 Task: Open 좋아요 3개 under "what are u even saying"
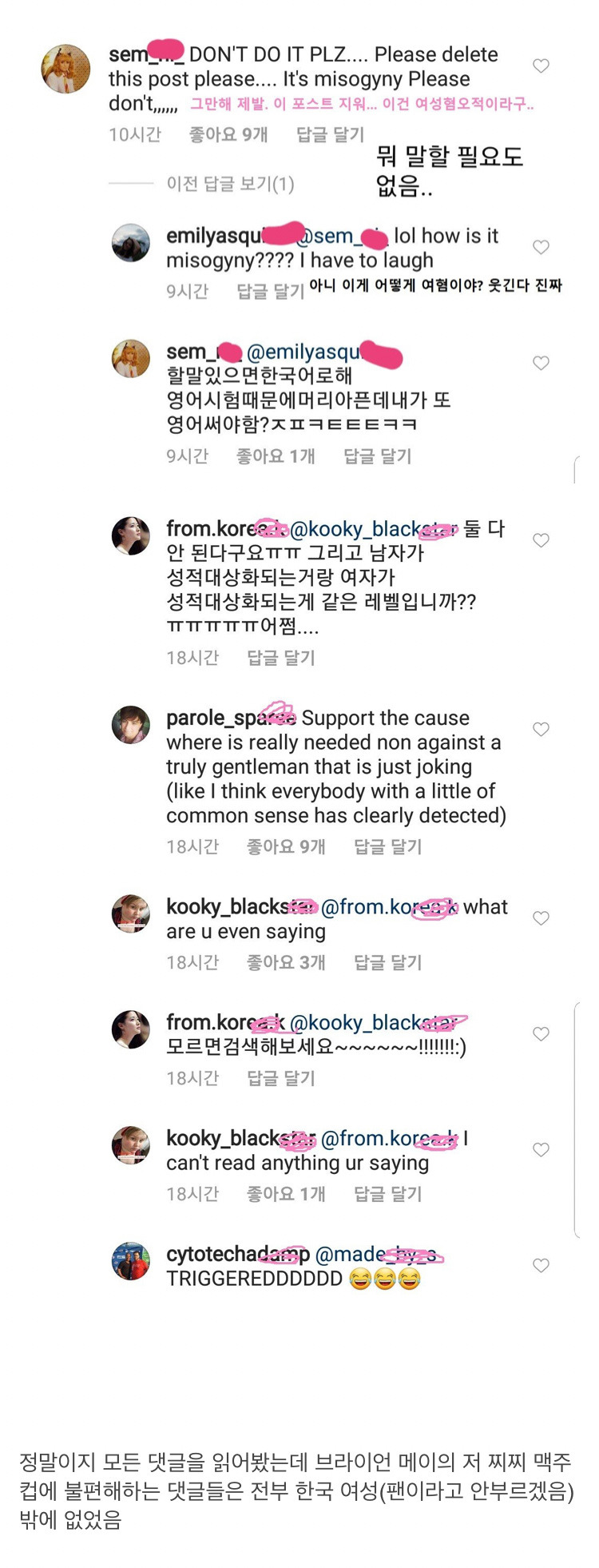click(286, 963)
